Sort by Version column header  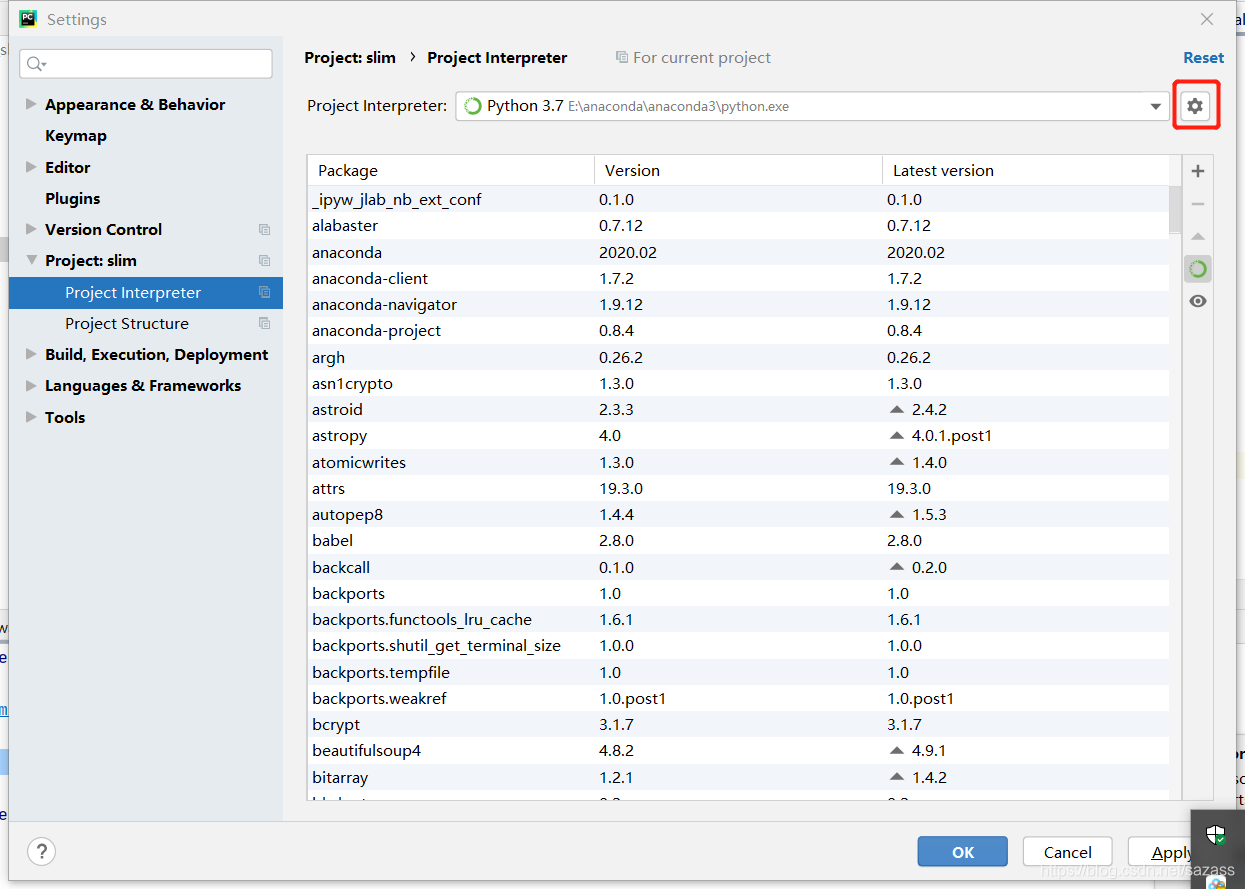click(738, 171)
